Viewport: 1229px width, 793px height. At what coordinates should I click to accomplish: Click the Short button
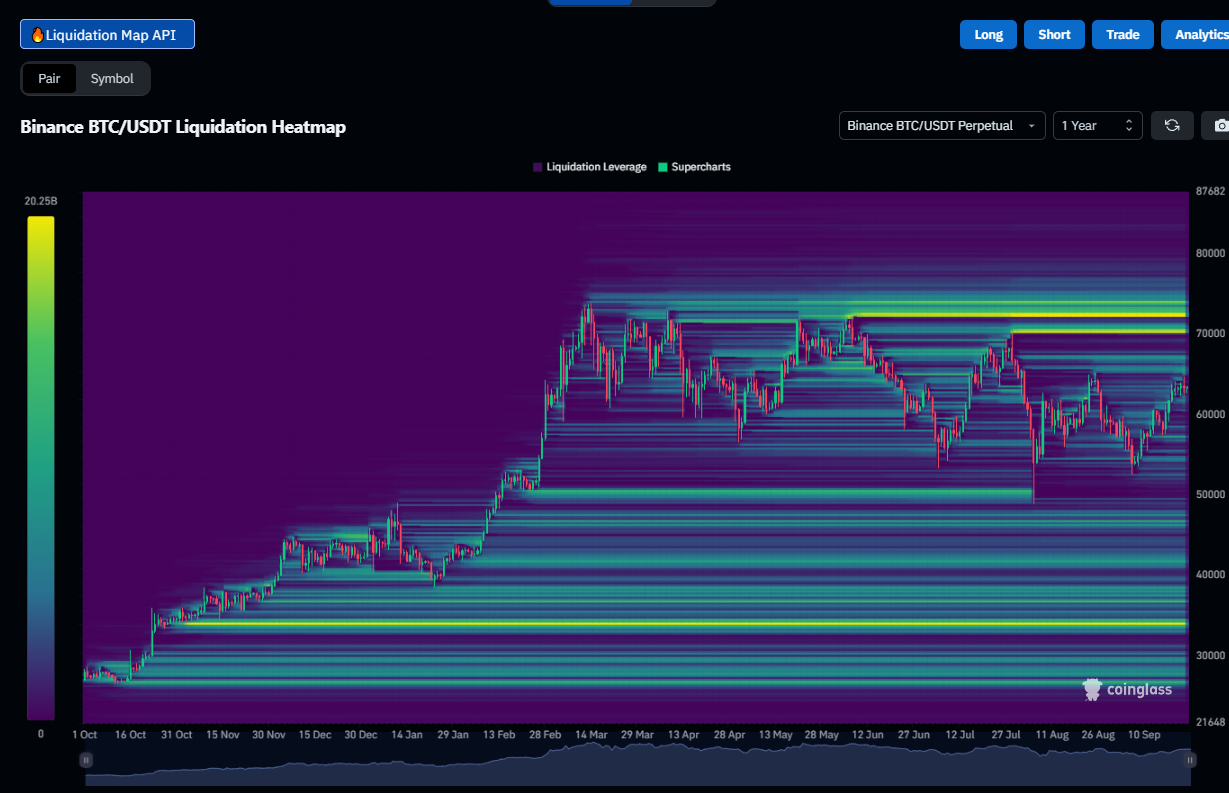[x=1053, y=33]
